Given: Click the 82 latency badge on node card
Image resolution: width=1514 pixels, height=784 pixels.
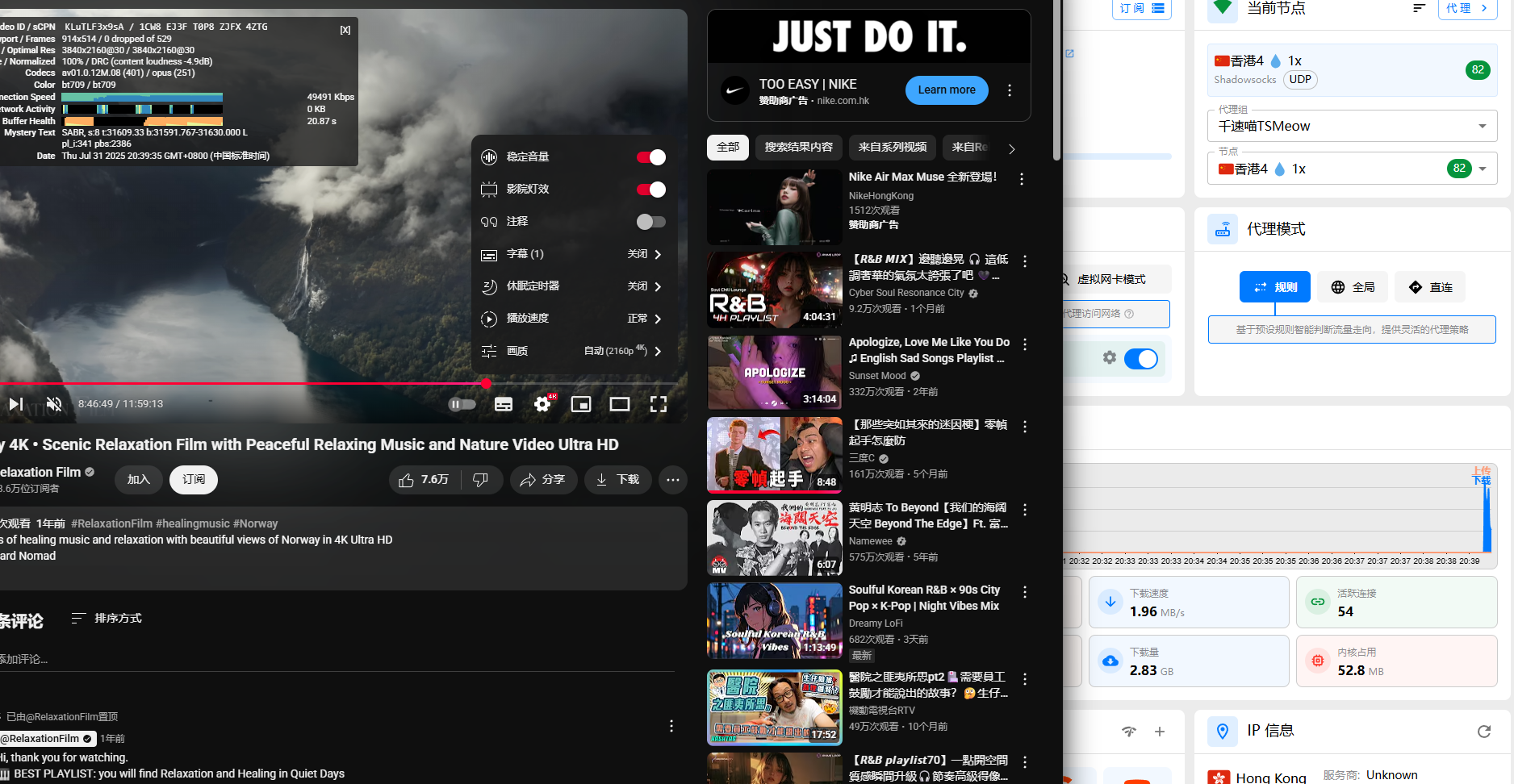Looking at the screenshot, I should pos(1478,70).
